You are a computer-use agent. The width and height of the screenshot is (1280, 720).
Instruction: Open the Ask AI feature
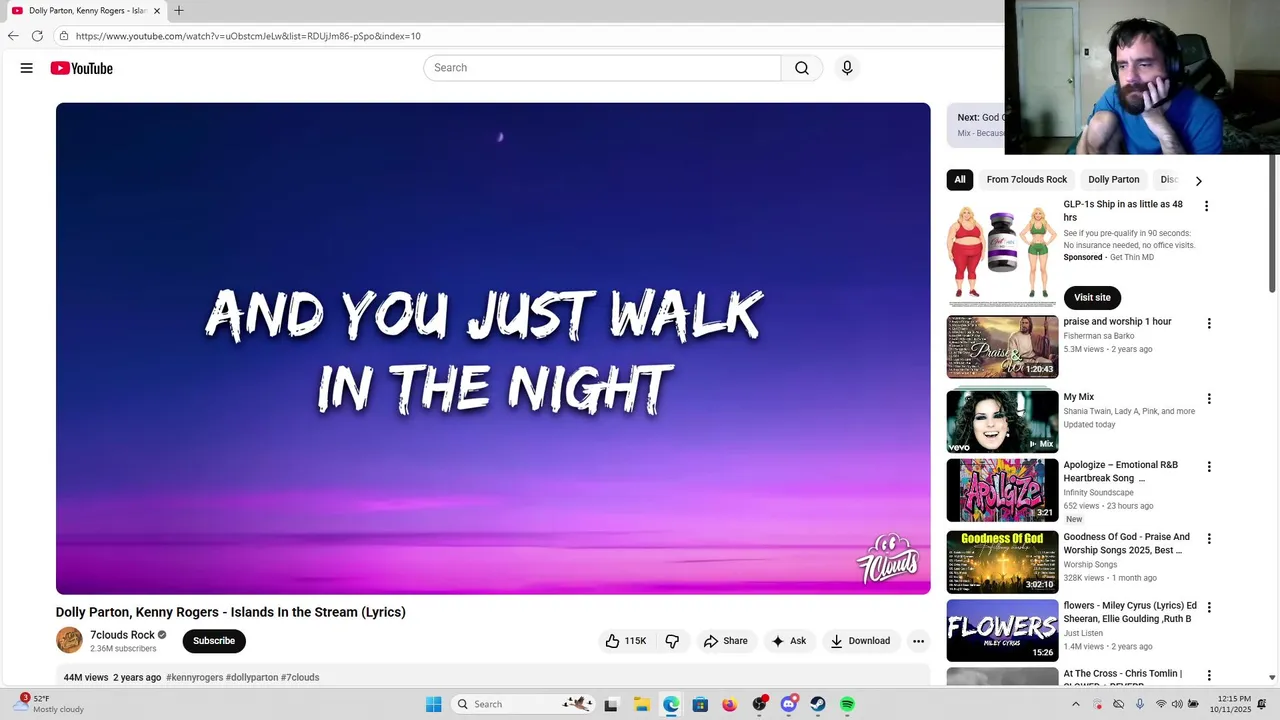[789, 641]
